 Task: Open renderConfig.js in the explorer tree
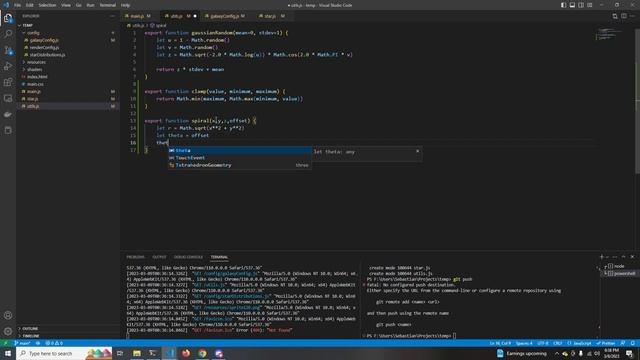click(68, 47)
